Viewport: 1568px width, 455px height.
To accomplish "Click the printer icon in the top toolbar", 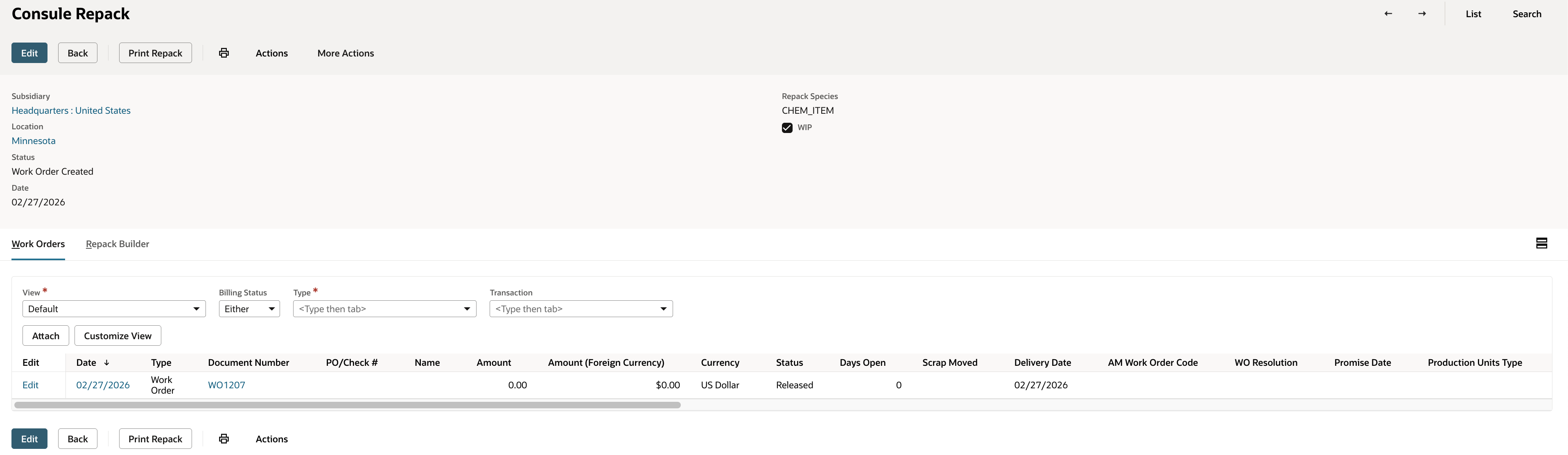I will point(224,53).
